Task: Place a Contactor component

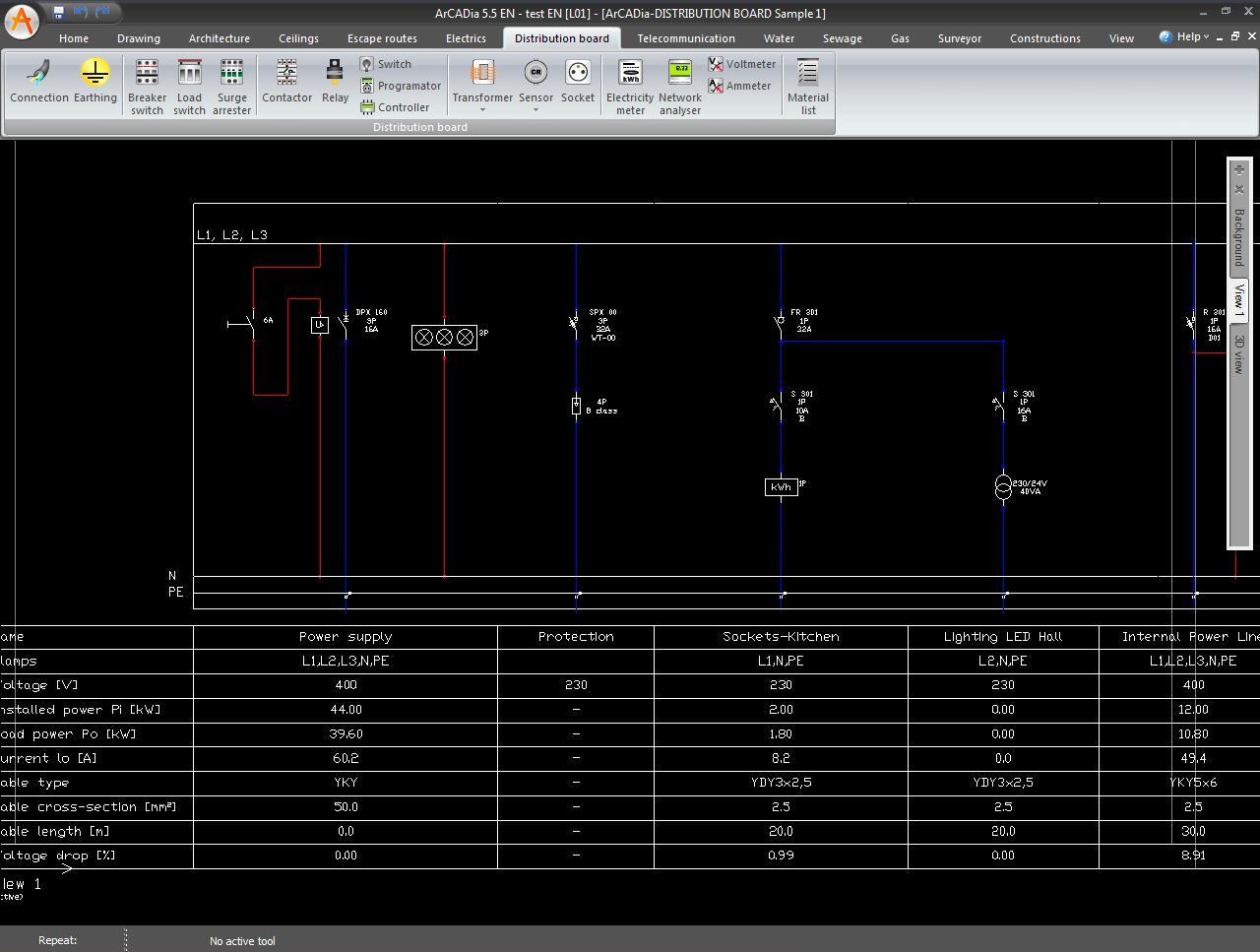Action: point(286,81)
